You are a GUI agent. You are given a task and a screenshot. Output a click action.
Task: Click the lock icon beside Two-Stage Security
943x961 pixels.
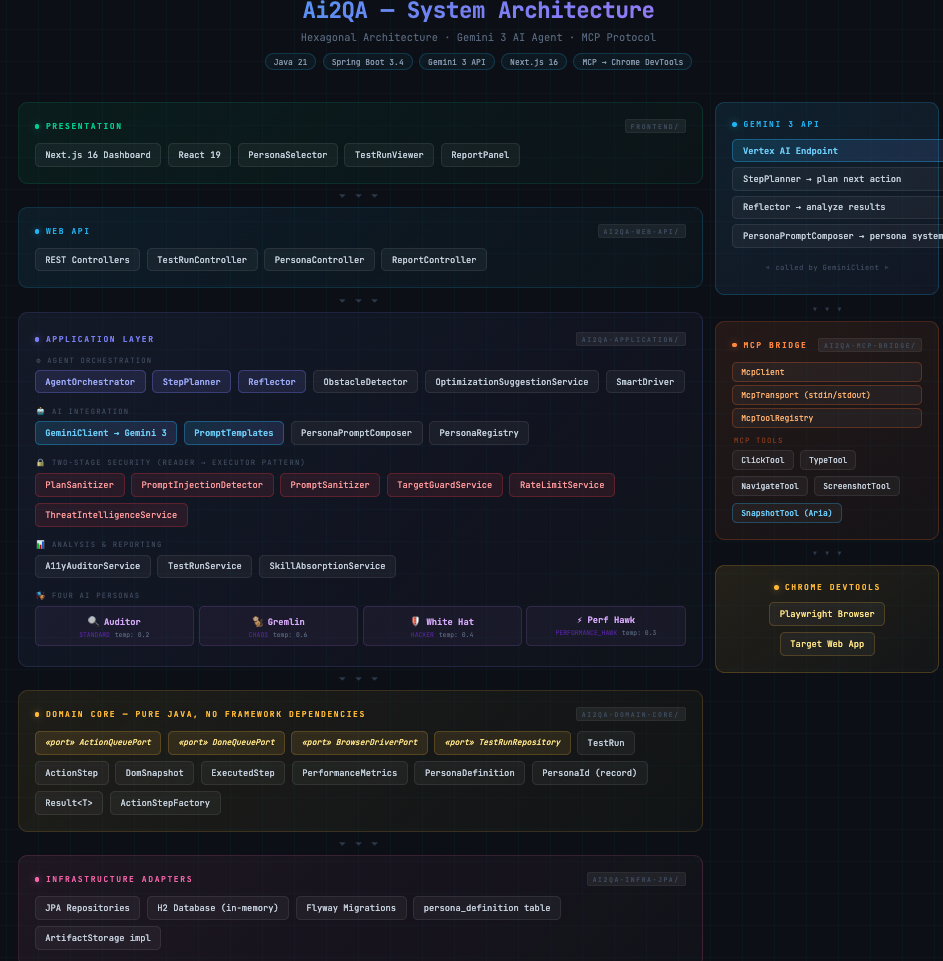[40, 463]
